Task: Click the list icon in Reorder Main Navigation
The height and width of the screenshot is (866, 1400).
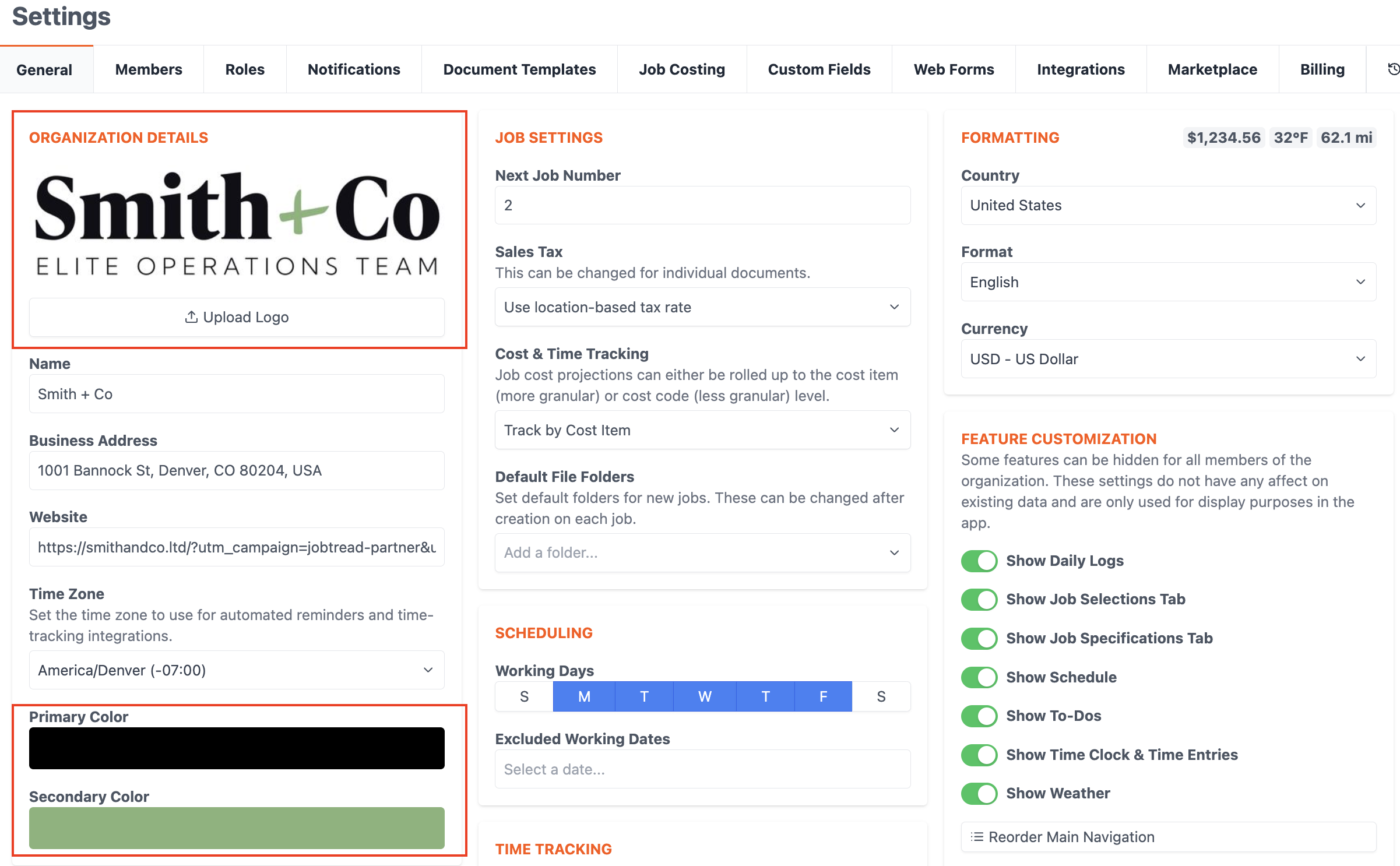Action: (x=977, y=837)
